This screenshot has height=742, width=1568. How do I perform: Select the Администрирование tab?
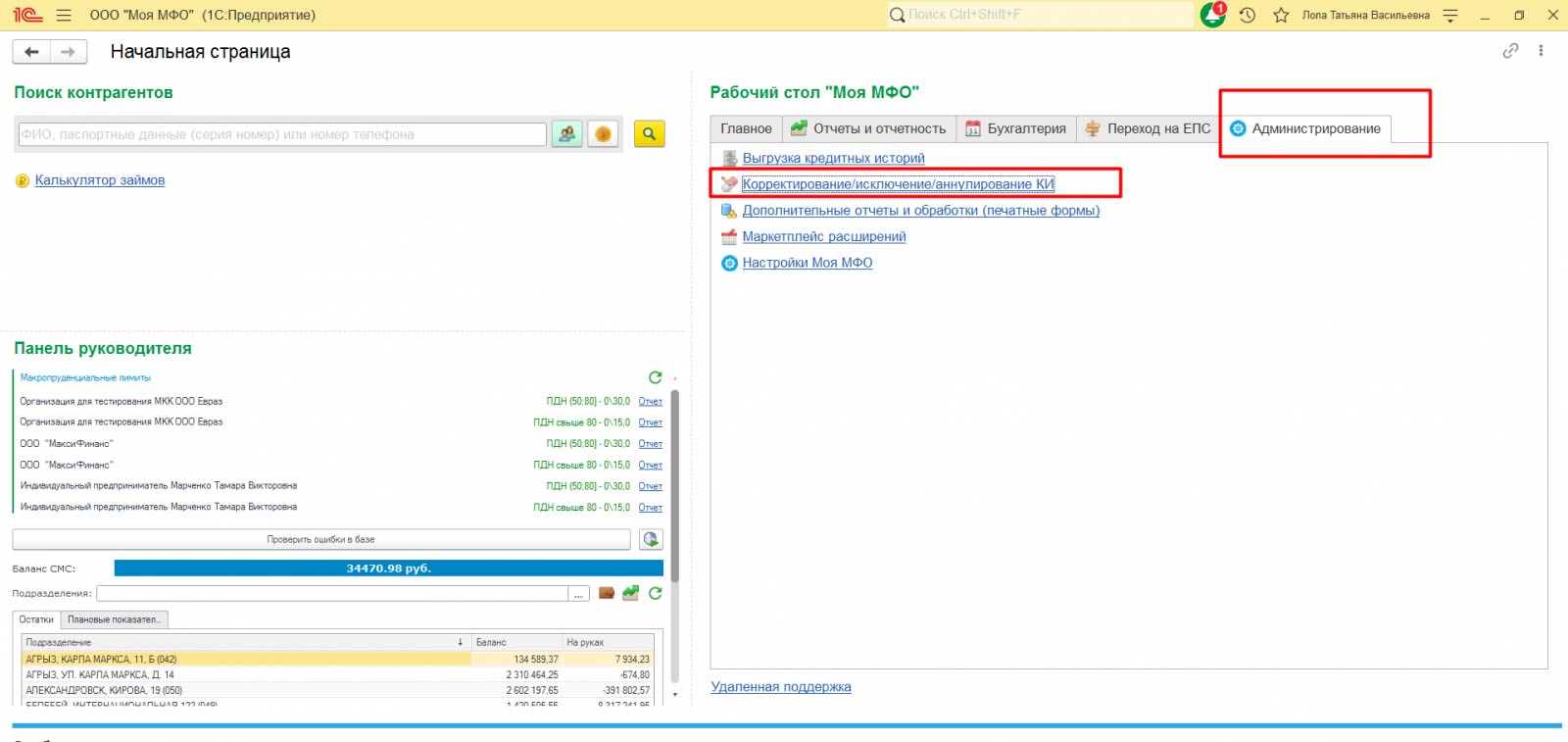1305,128
